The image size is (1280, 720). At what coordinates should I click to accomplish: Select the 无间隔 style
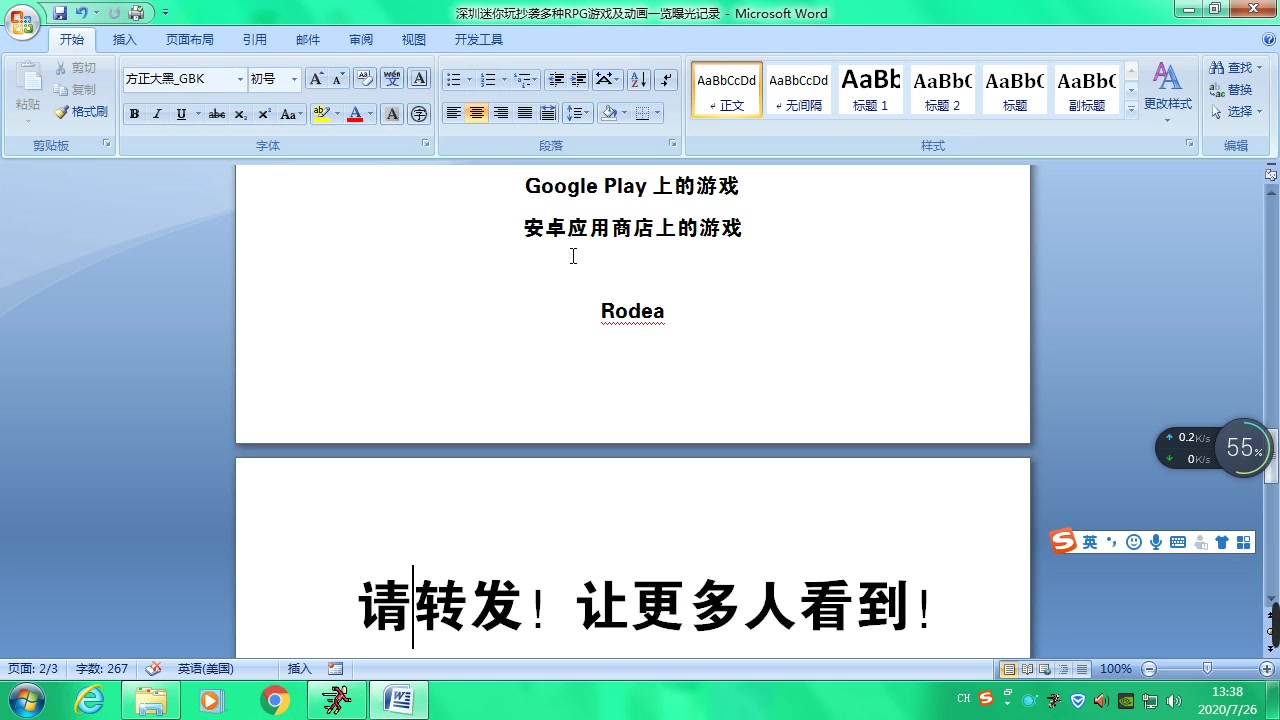tap(798, 90)
